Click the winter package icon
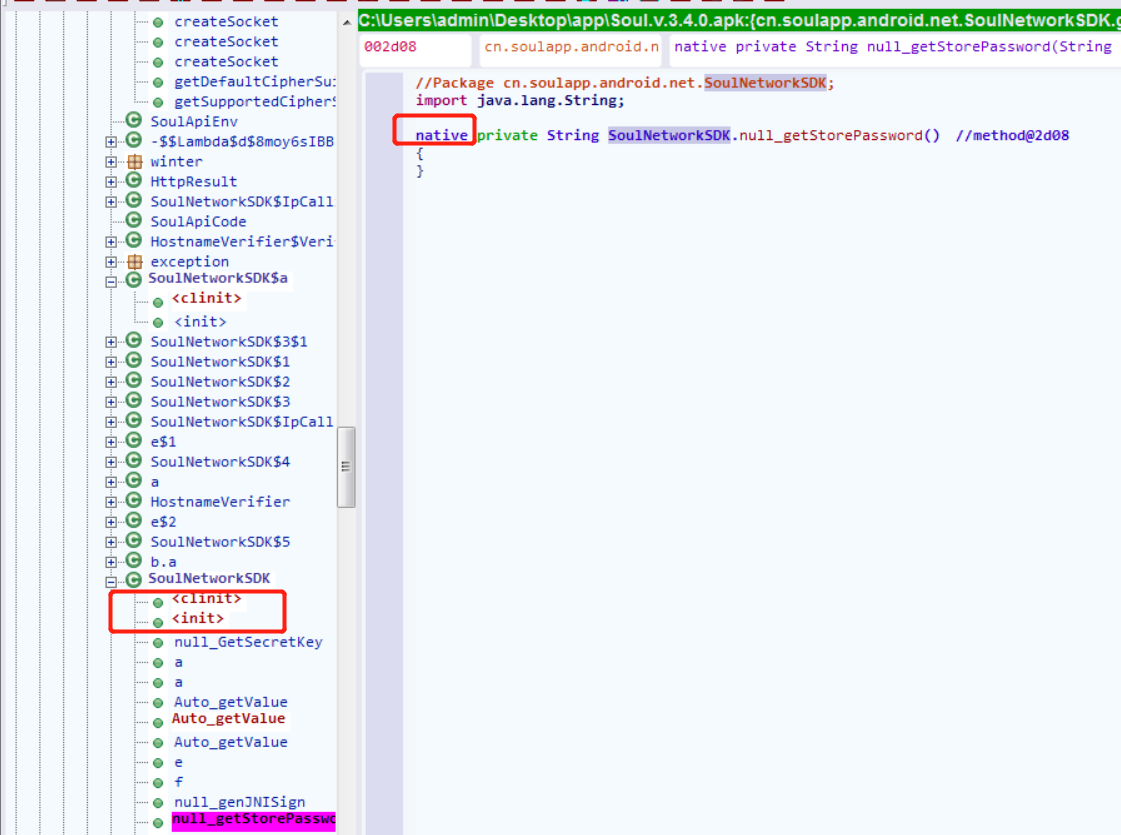This screenshot has height=835, width=1121. pos(134,162)
